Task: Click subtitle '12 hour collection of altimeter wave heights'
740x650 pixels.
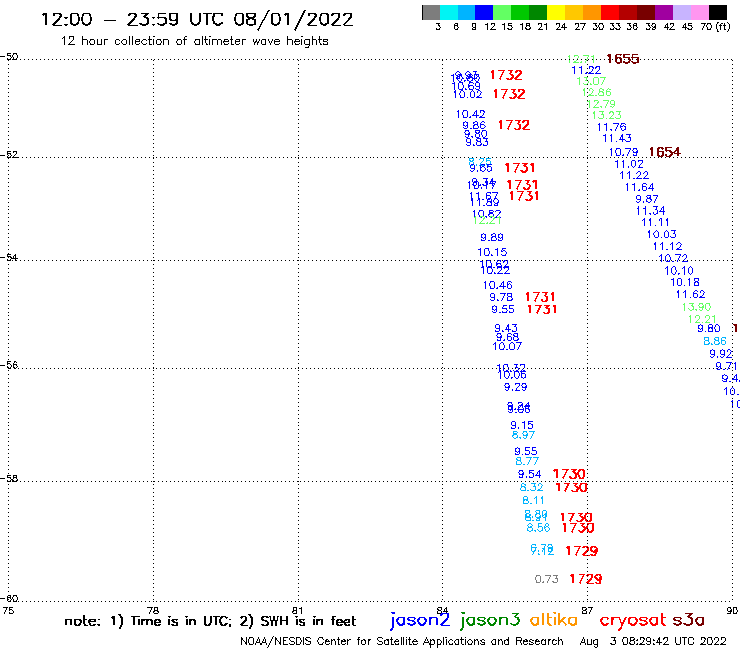Action: pyautogui.click(x=194, y=41)
